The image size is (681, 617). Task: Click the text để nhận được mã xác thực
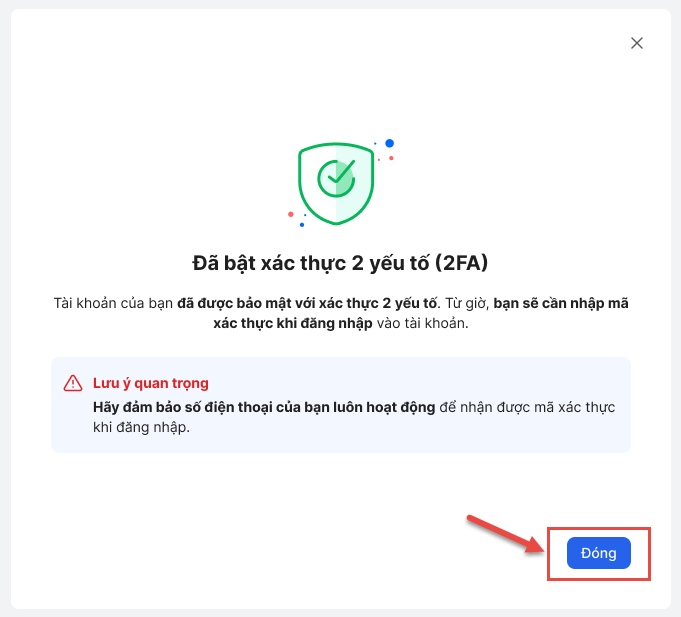(x=527, y=407)
